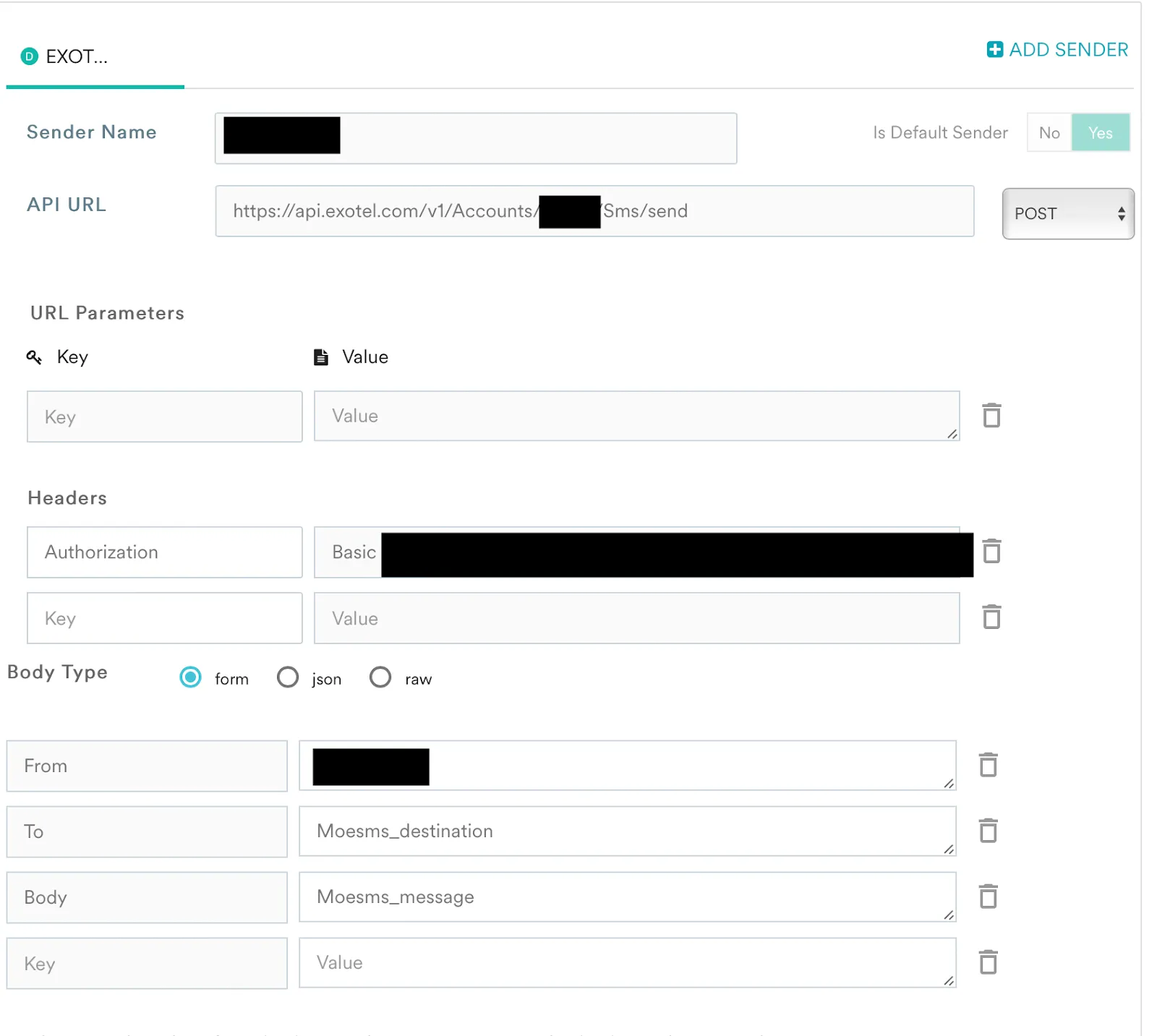
Task: Delete the Authorization header row
Action: coord(991,552)
